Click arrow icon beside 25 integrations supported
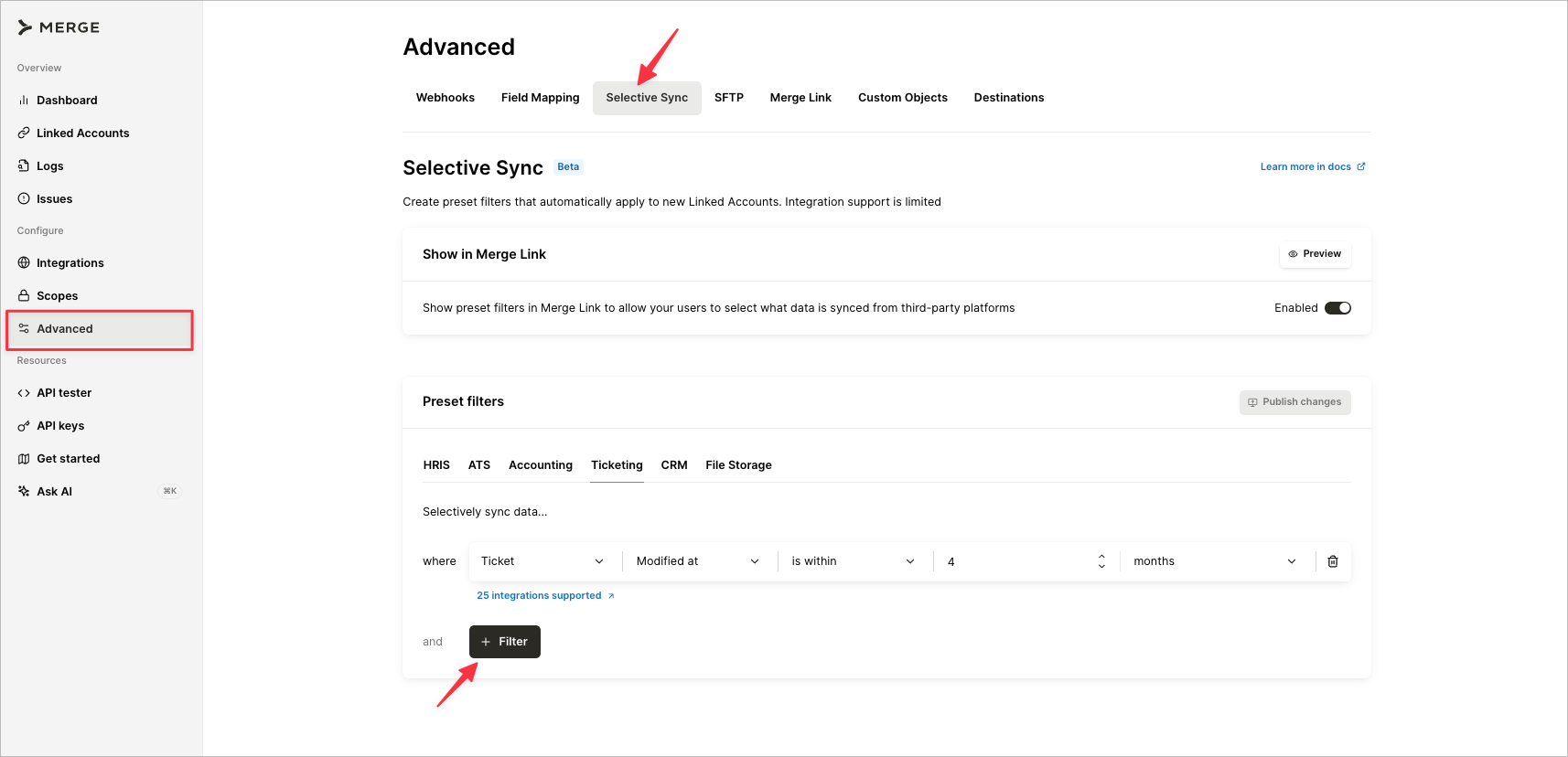This screenshot has height=757, width=1568. tap(611, 596)
